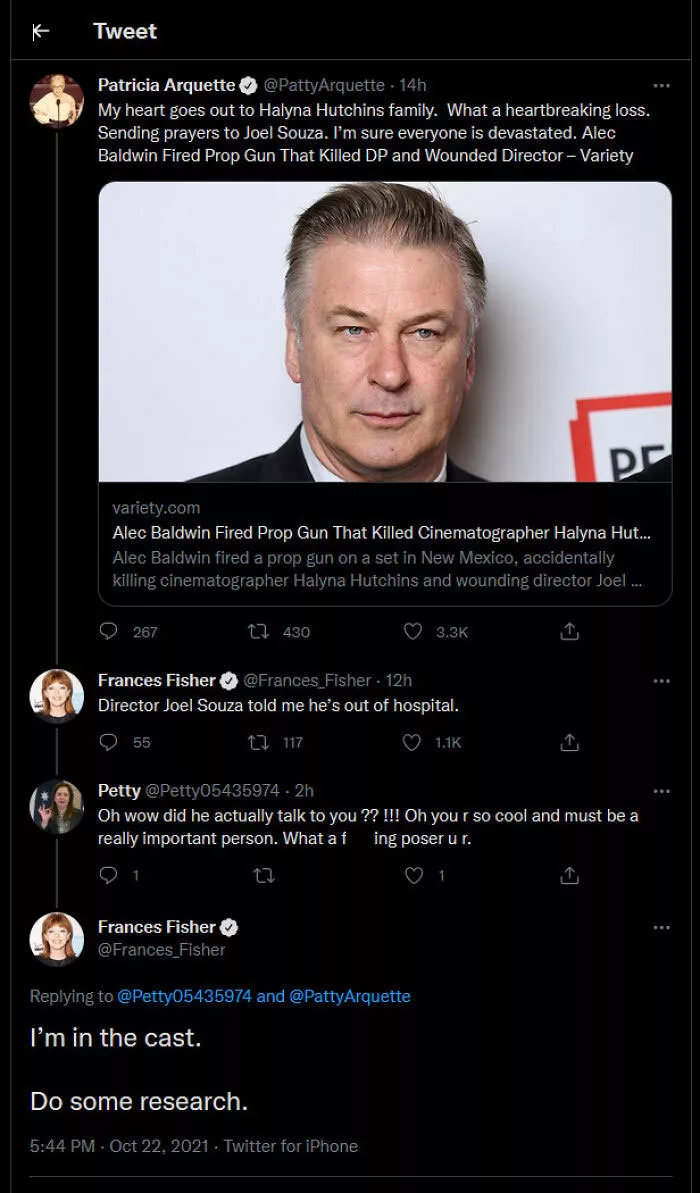This screenshot has width=700, height=1193.
Task: Share Petty's reply tweet
Action: click(569, 876)
